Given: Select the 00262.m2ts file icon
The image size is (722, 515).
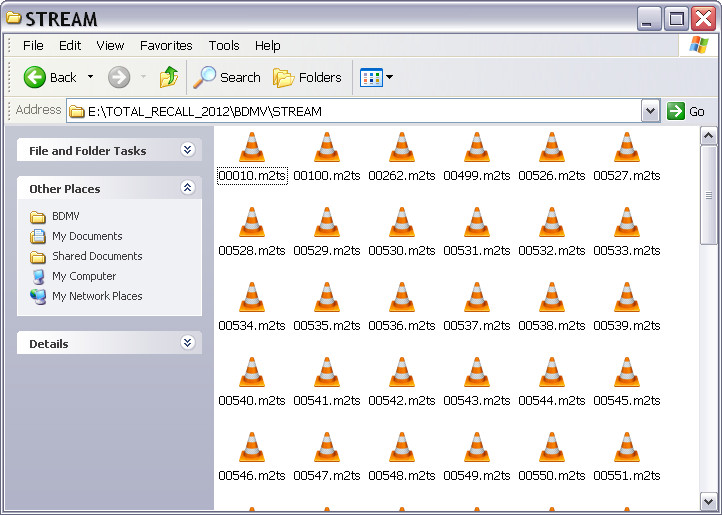Looking at the screenshot, I should point(402,147).
